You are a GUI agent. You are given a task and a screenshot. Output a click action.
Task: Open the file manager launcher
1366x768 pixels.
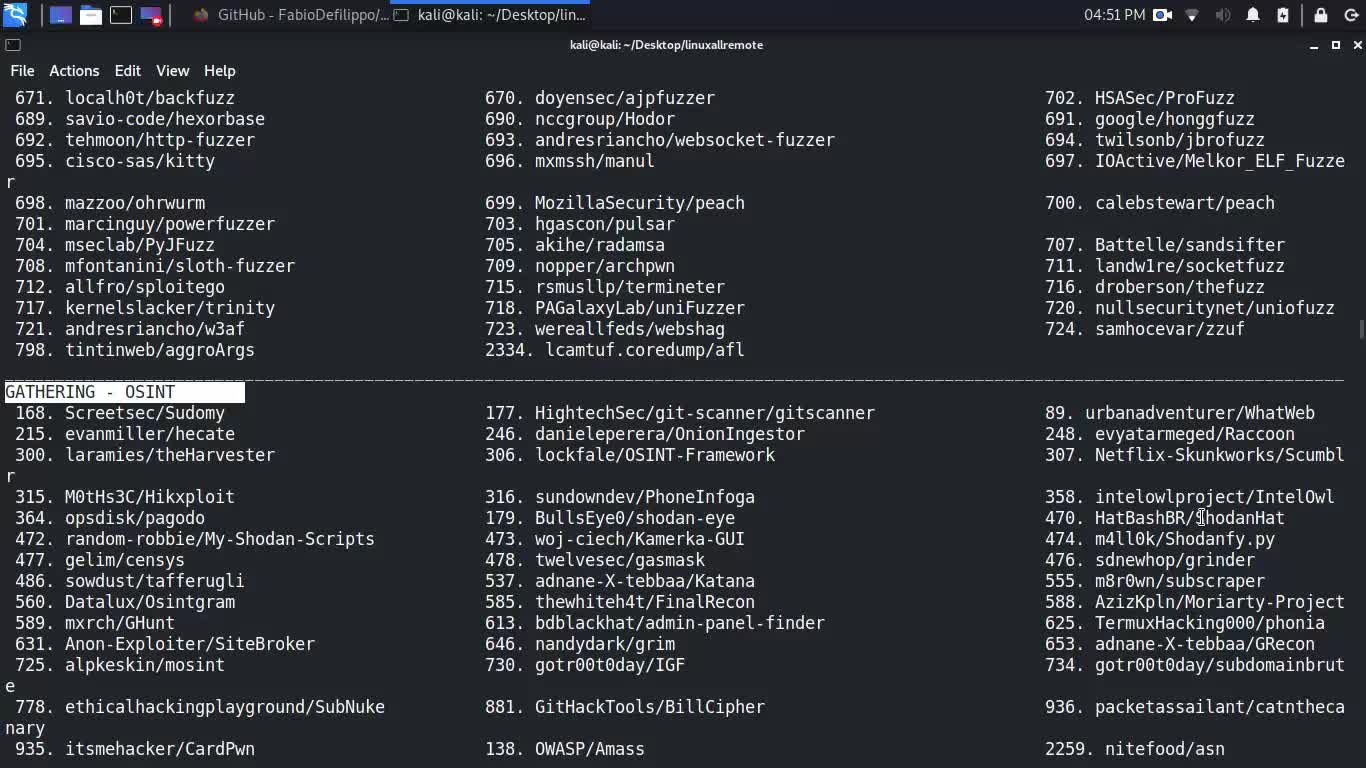coord(91,15)
